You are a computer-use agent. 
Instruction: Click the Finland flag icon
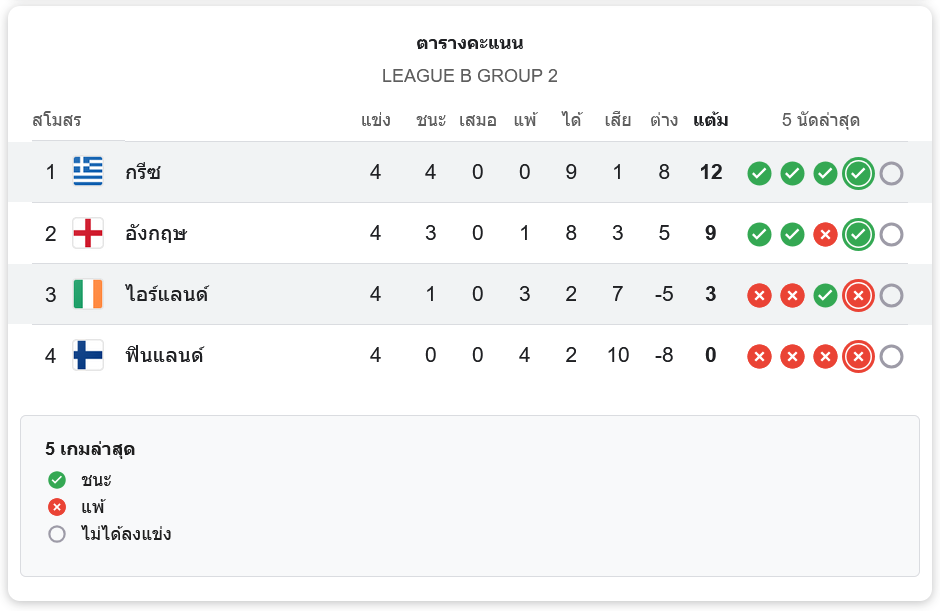(x=88, y=355)
